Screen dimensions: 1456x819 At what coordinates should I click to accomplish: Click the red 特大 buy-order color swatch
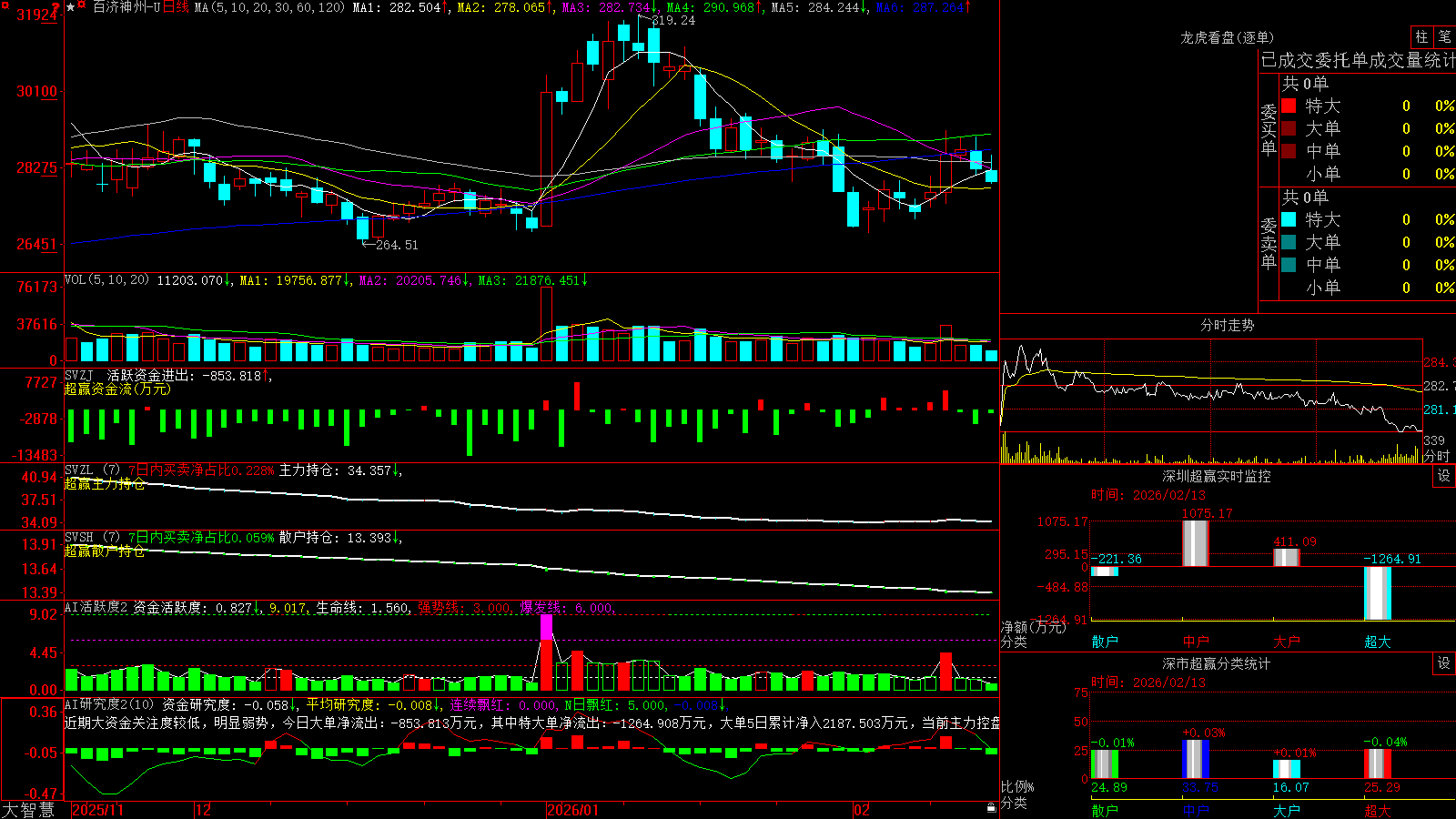[1289, 106]
